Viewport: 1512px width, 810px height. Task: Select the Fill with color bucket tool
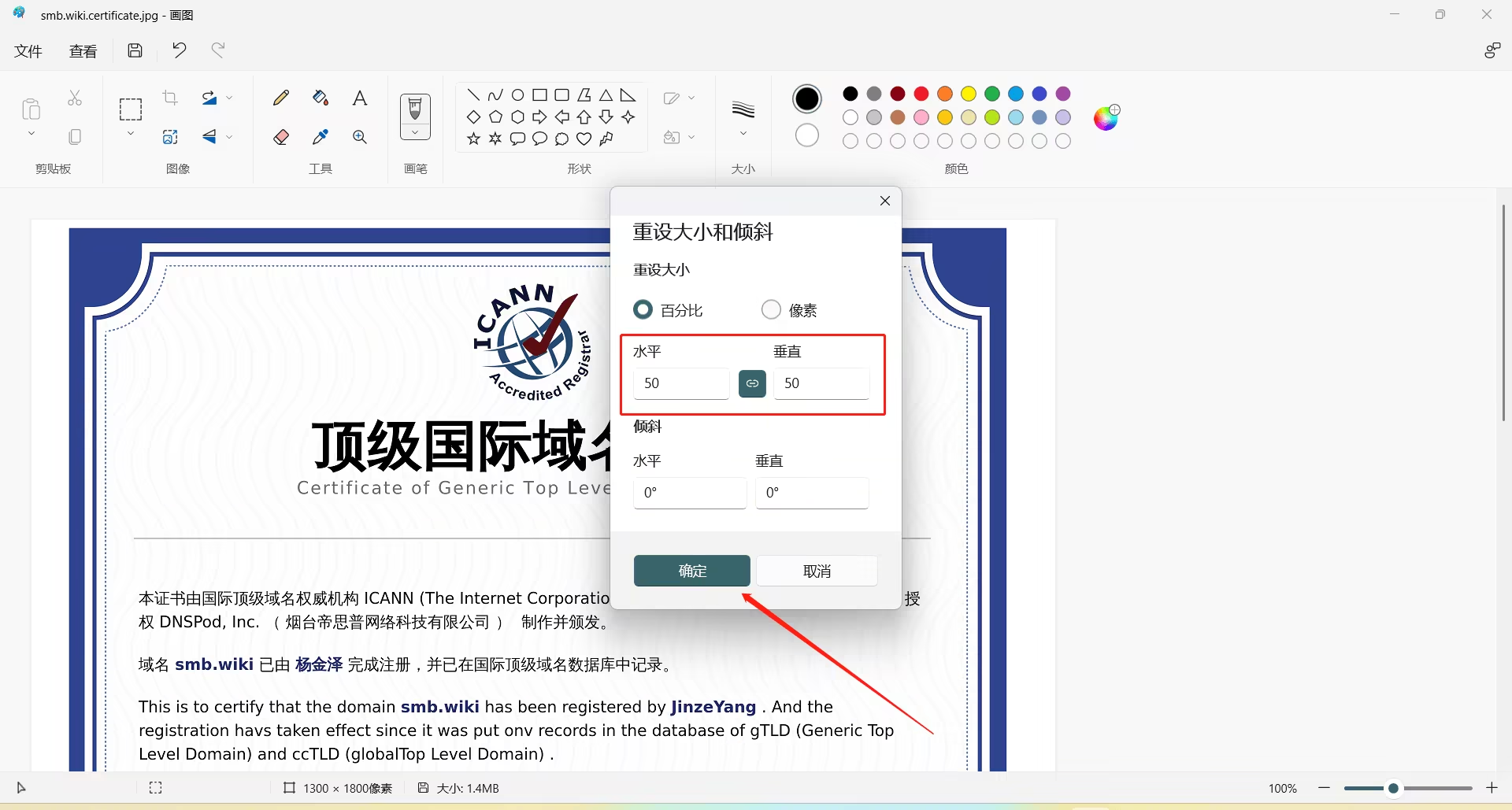(x=320, y=98)
